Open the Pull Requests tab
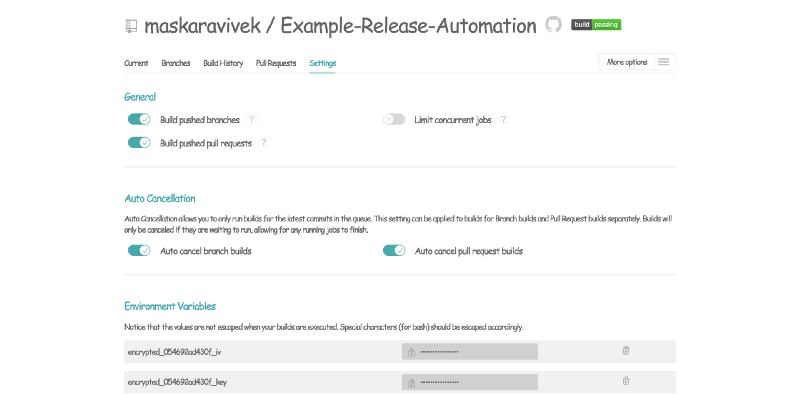This screenshot has height=395, width=800. coord(276,63)
